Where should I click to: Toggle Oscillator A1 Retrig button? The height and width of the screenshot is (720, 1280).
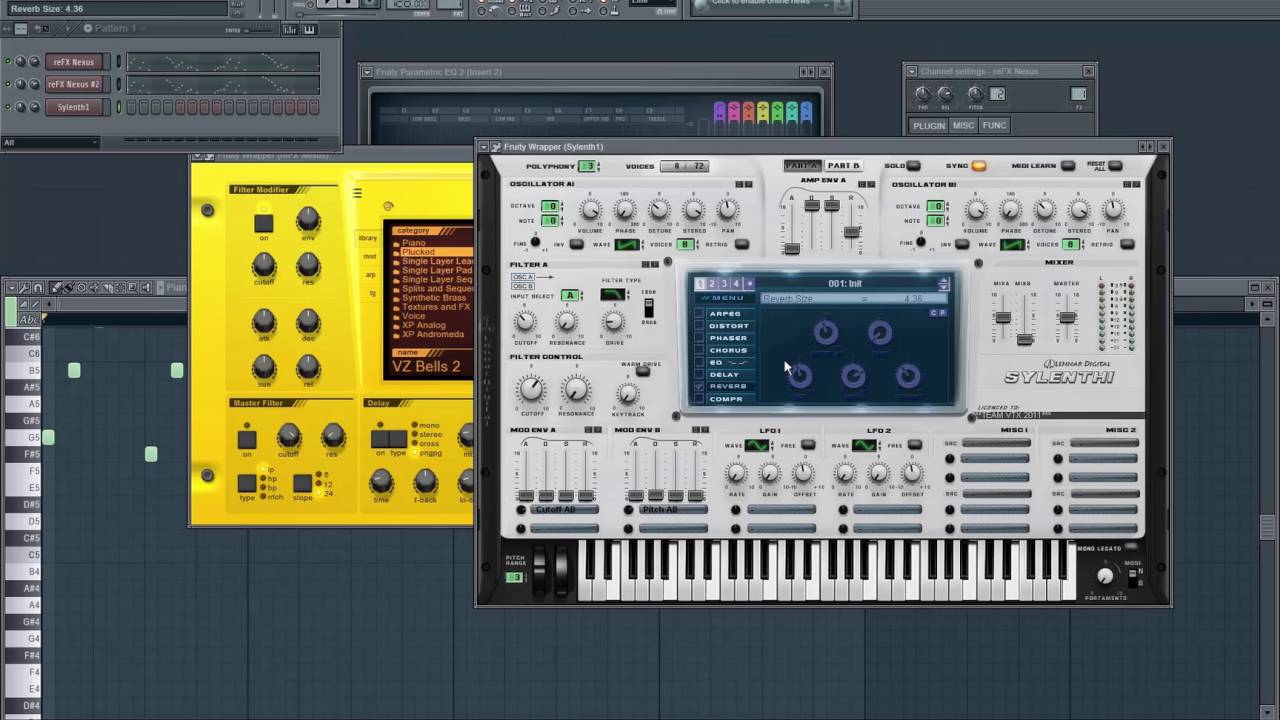(741, 244)
